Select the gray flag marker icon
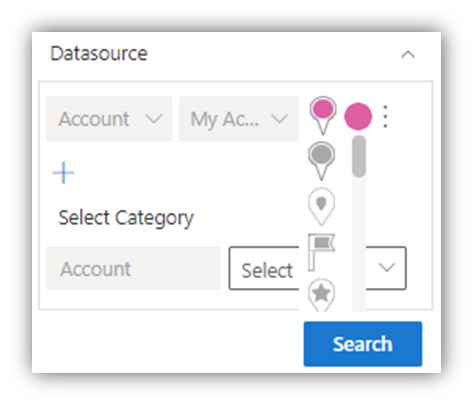Image resolution: width=473 pixels, height=405 pixels. tap(321, 252)
